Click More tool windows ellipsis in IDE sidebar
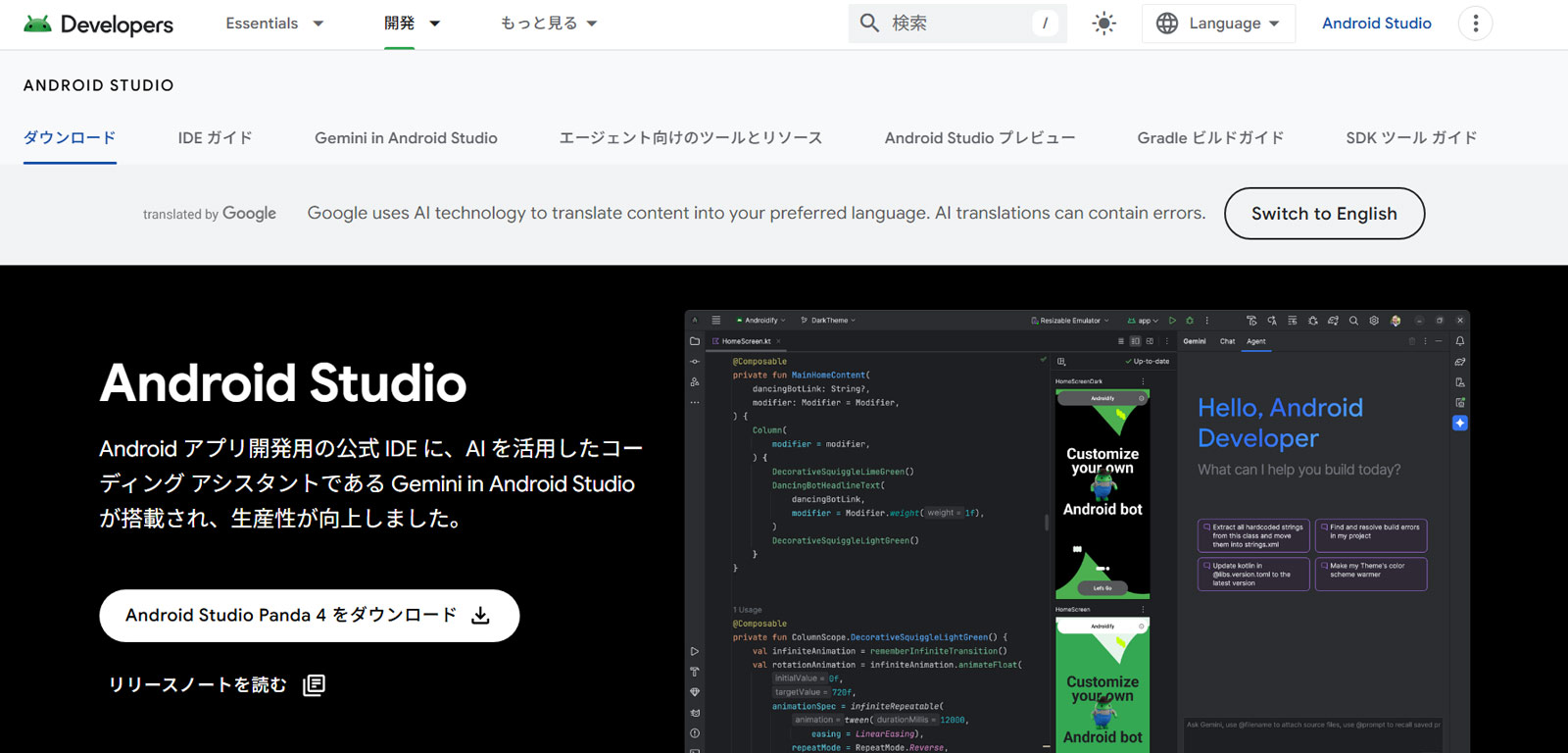The image size is (1568, 753). point(695,402)
